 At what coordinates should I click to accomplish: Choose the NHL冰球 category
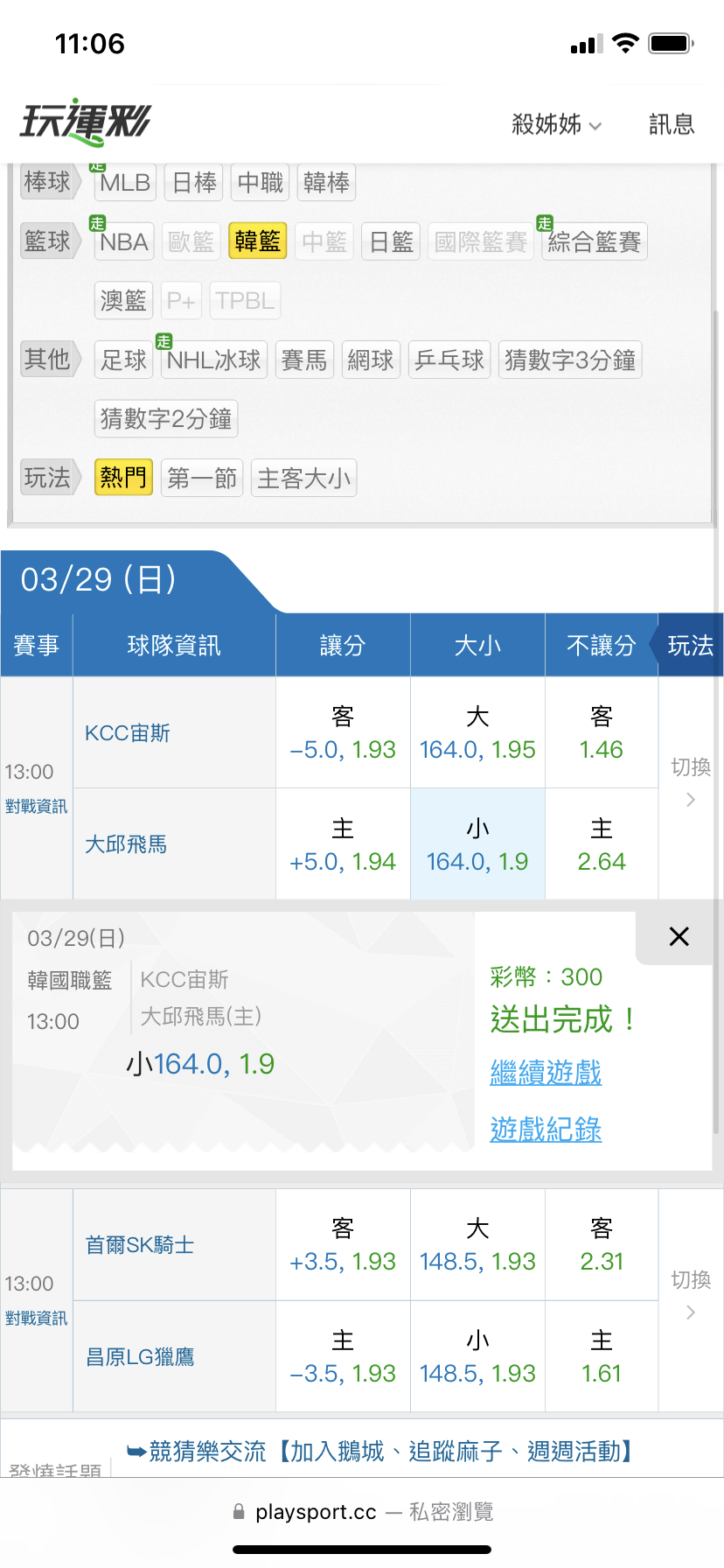coord(214,360)
